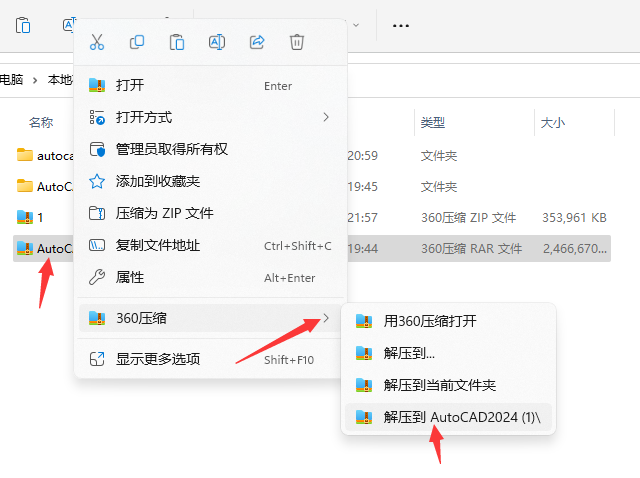The image size is (640, 478).
Task: Click 电脑 in the address breadcrumb
Action: point(11,79)
